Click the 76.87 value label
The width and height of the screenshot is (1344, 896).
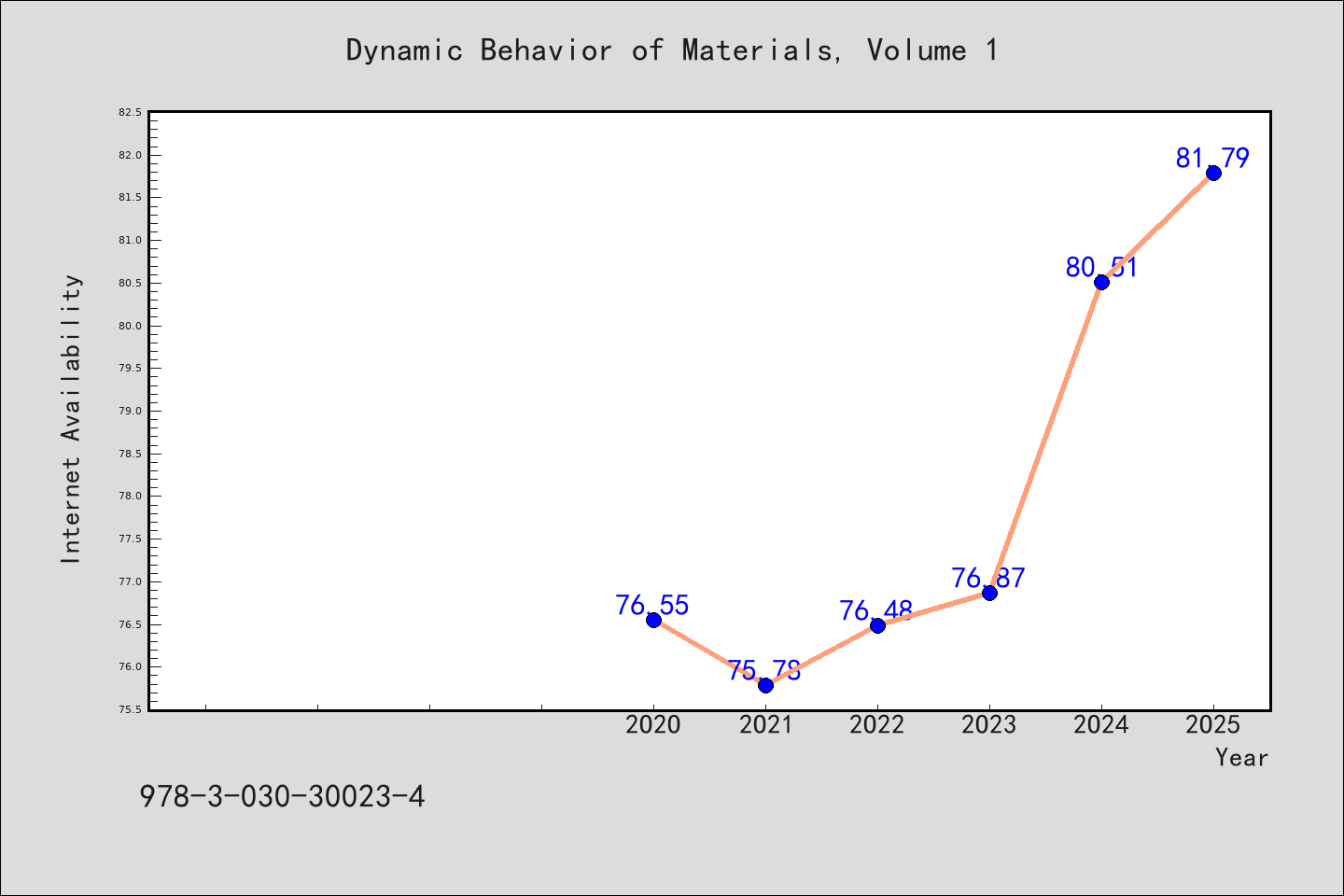988,578
